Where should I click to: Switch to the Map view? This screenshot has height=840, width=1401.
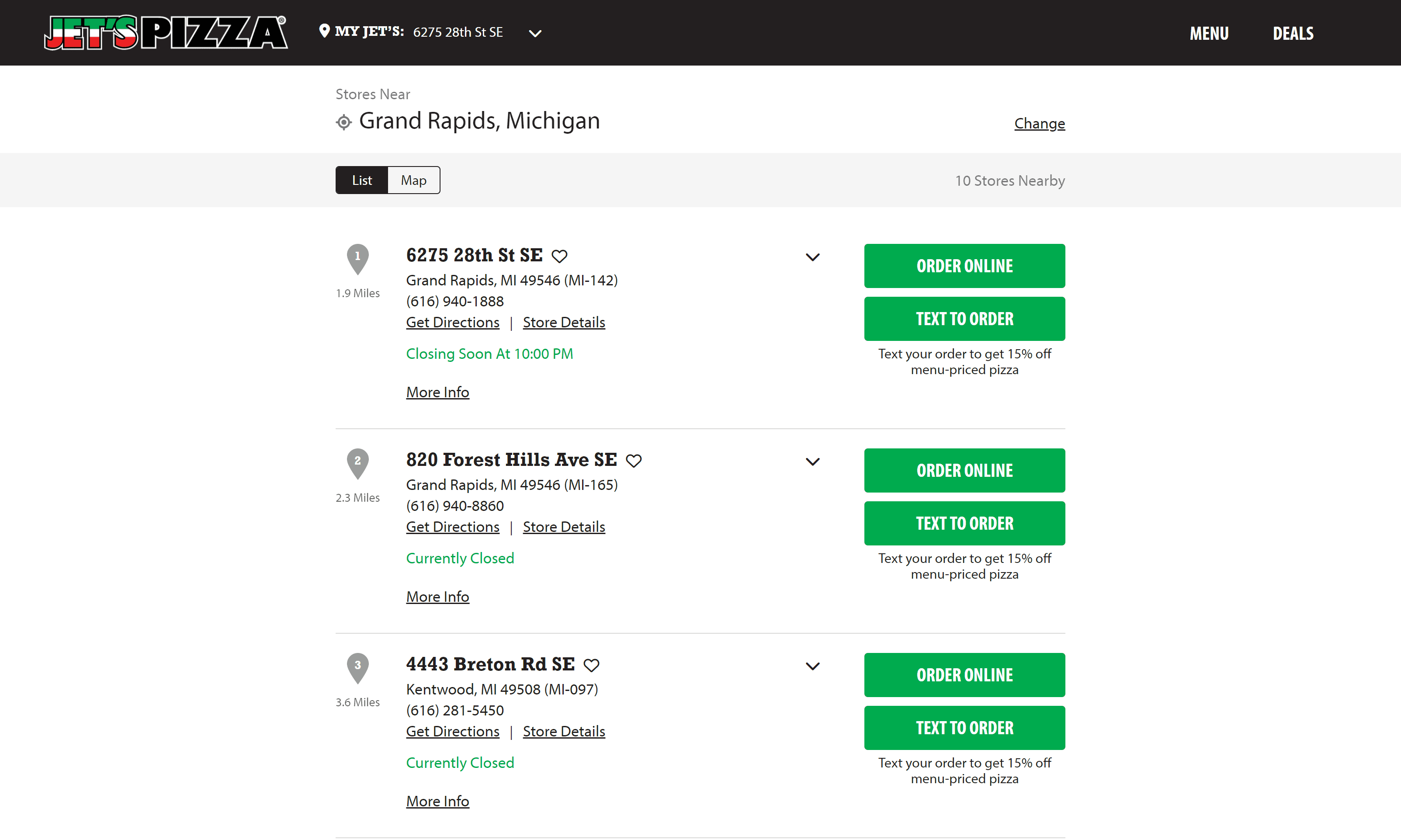click(413, 180)
